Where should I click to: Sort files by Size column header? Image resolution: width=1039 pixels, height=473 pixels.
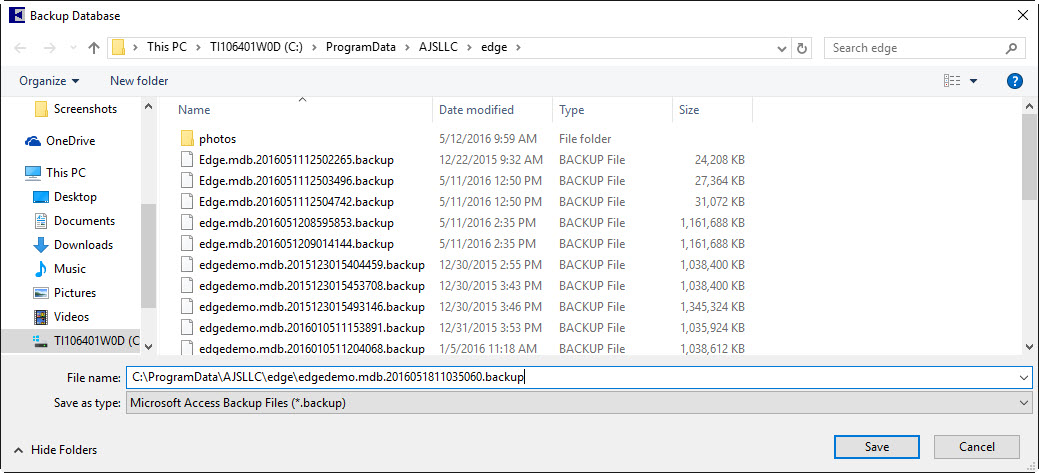pos(689,110)
